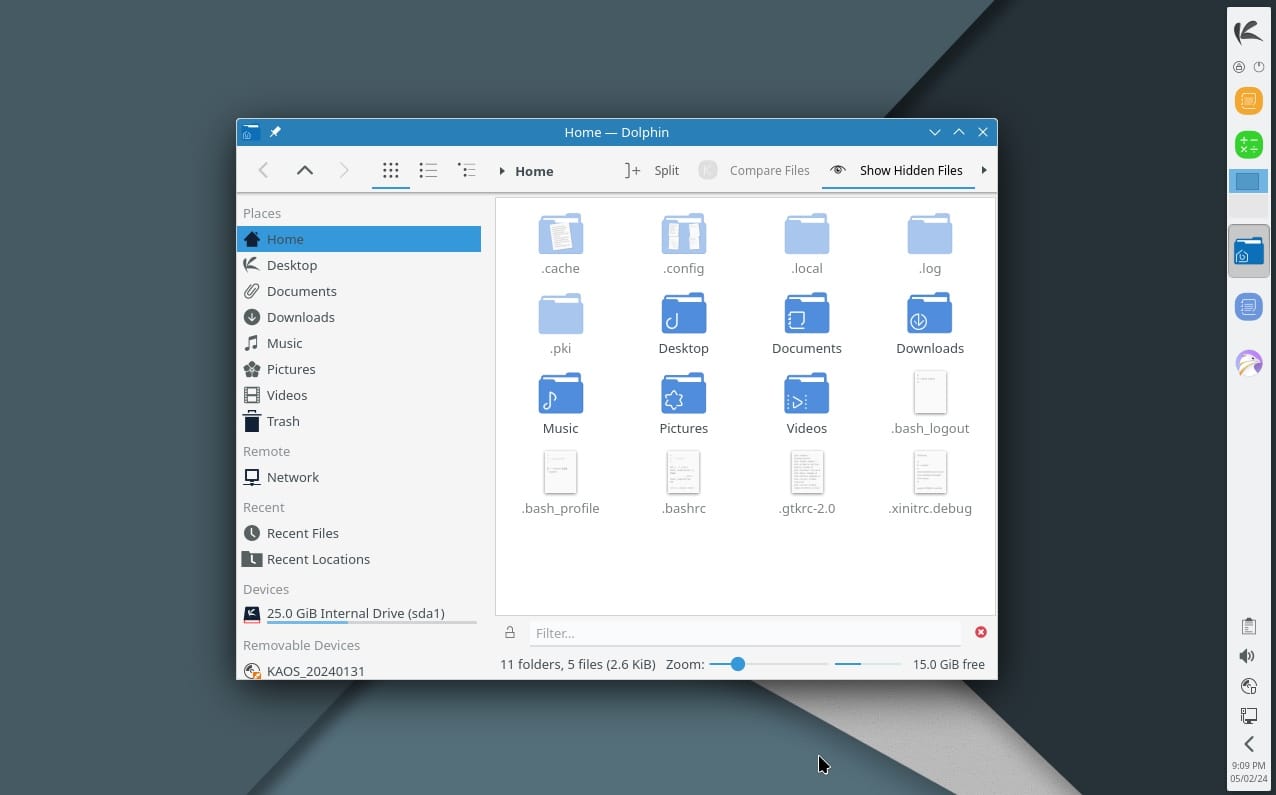Viewport: 1276px width, 795px height.
Task: Open the Downloads folder icon
Action: tap(929, 314)
